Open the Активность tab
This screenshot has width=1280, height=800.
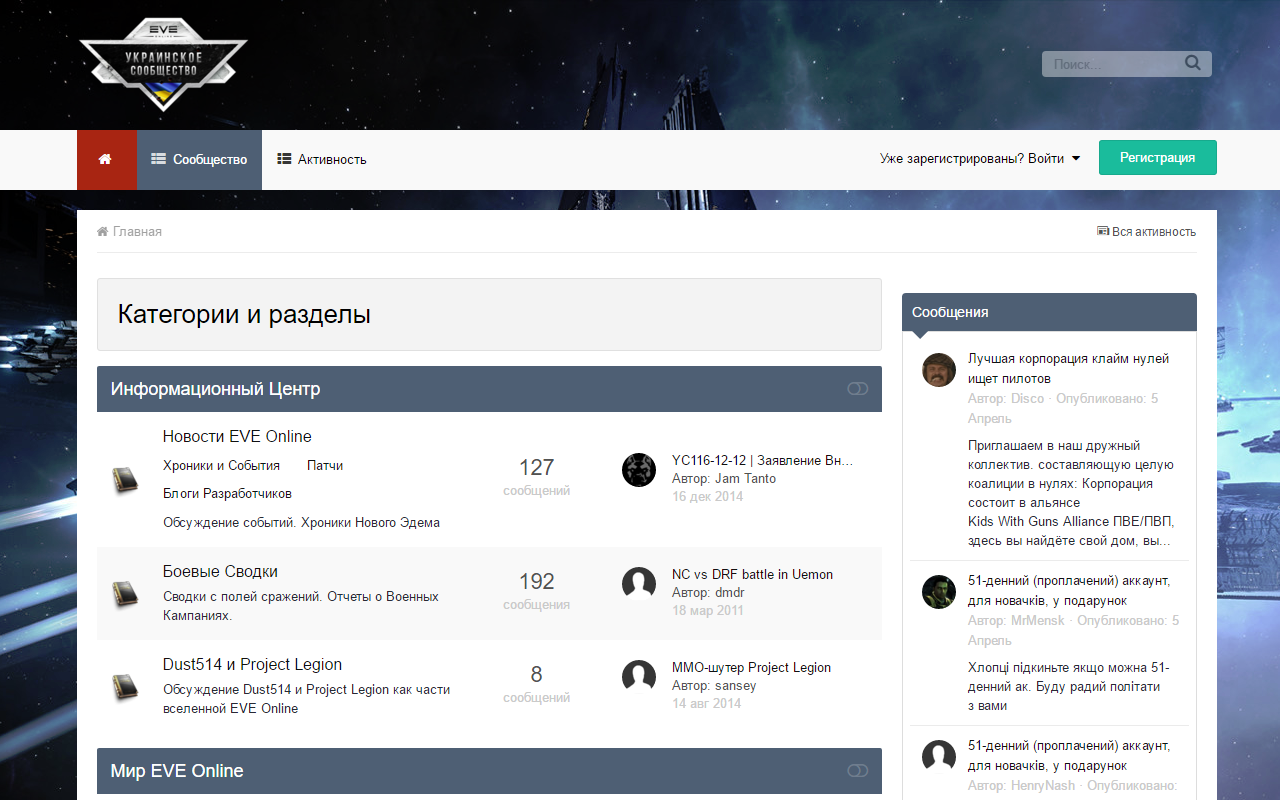pyautogui.click(x=322, y=159)
